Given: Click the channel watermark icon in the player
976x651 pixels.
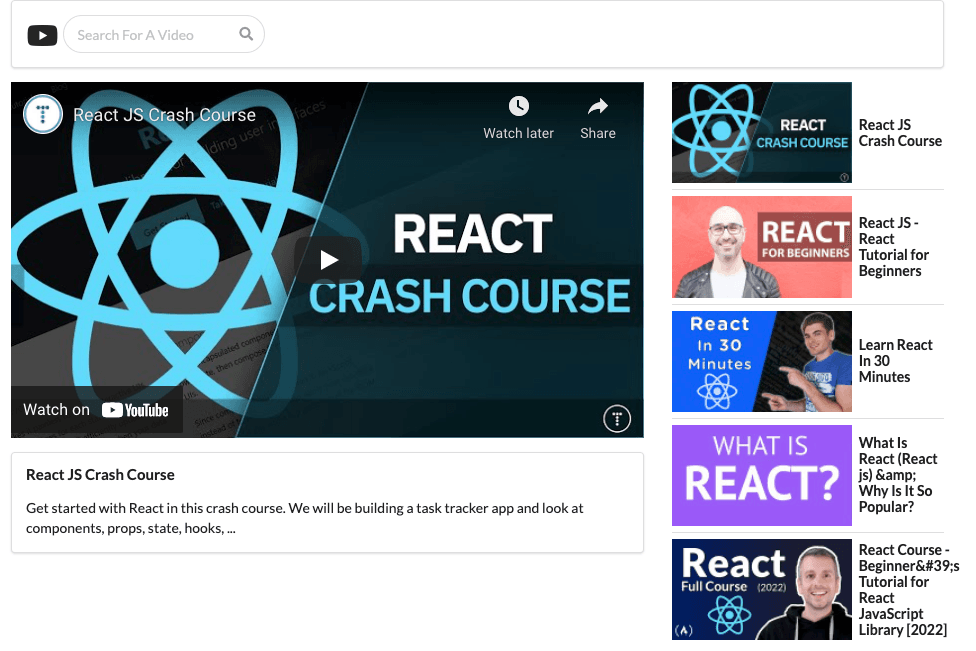Looking at the screenshot, I should (x=617, y=419).
